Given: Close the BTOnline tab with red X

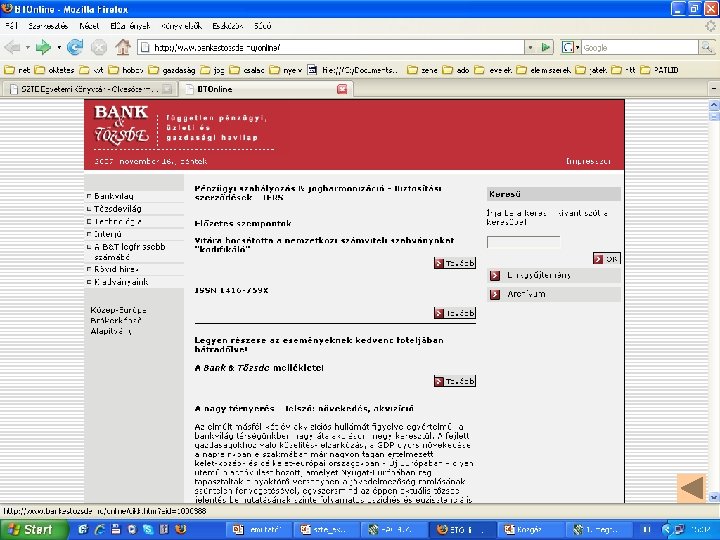Looking at the screenshot, I should click(x=342, y=89).
